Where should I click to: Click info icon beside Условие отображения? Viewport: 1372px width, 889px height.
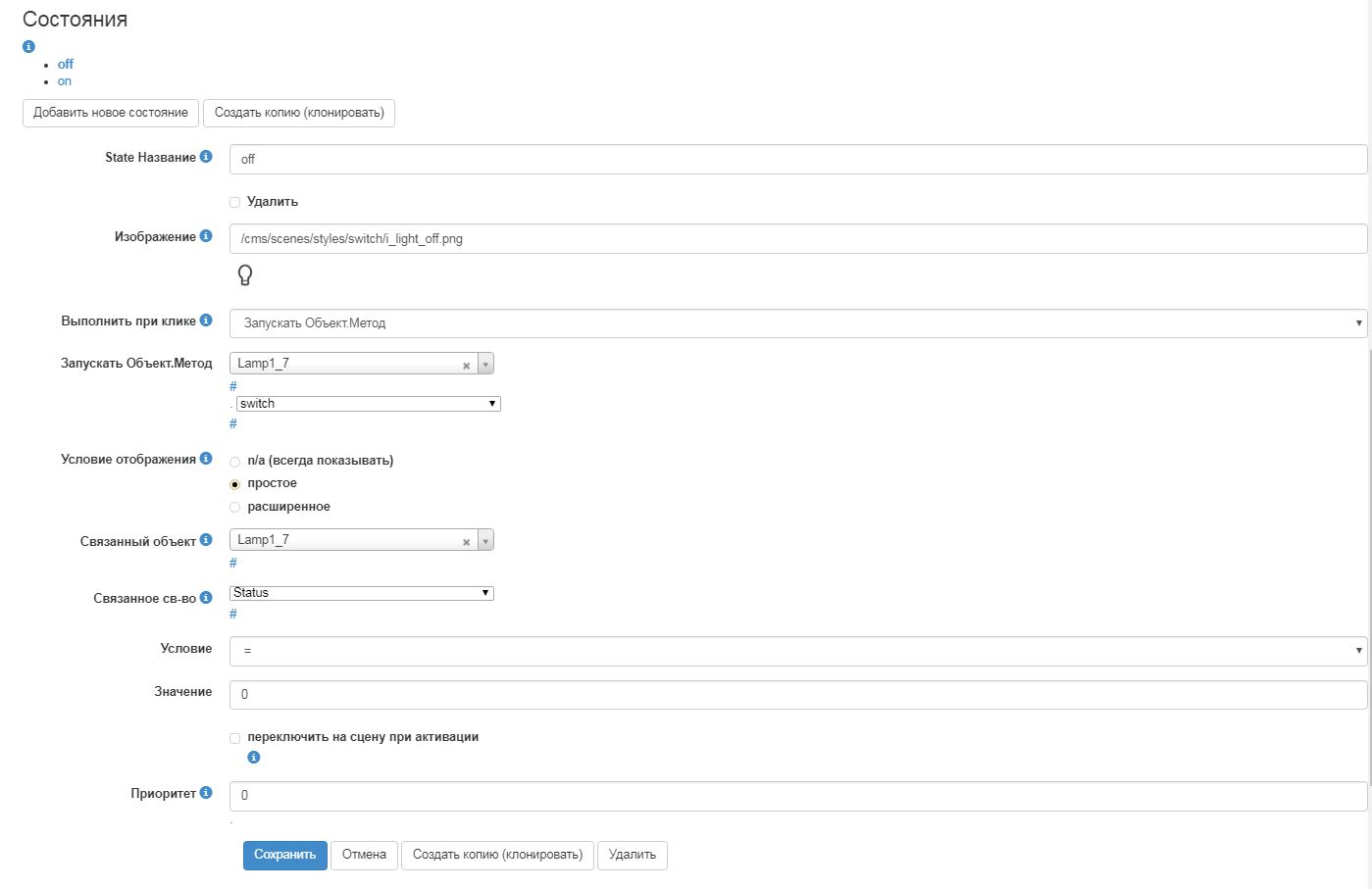(x=206, y=459)
